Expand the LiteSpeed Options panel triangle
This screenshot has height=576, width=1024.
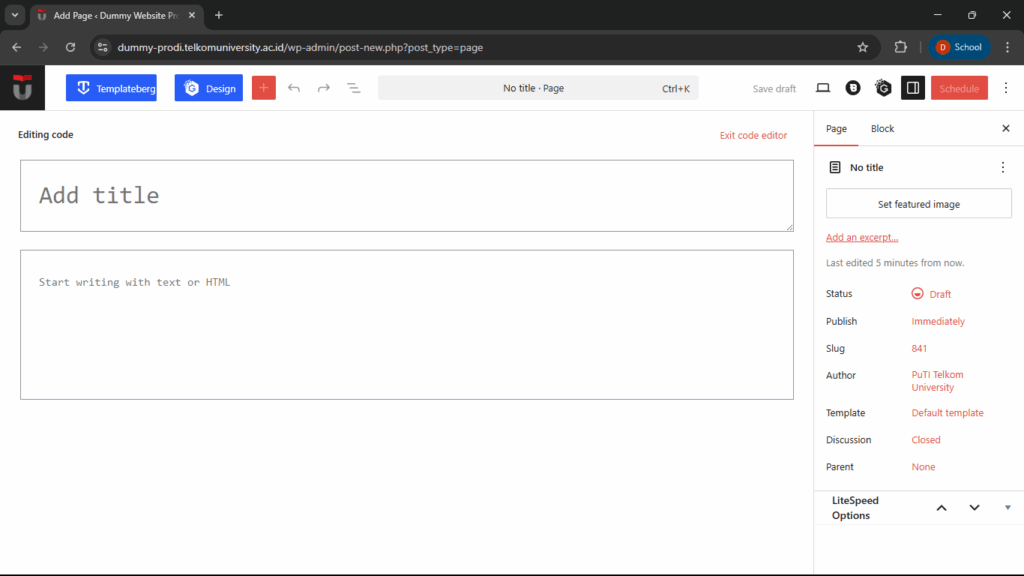pos(1007,508)
